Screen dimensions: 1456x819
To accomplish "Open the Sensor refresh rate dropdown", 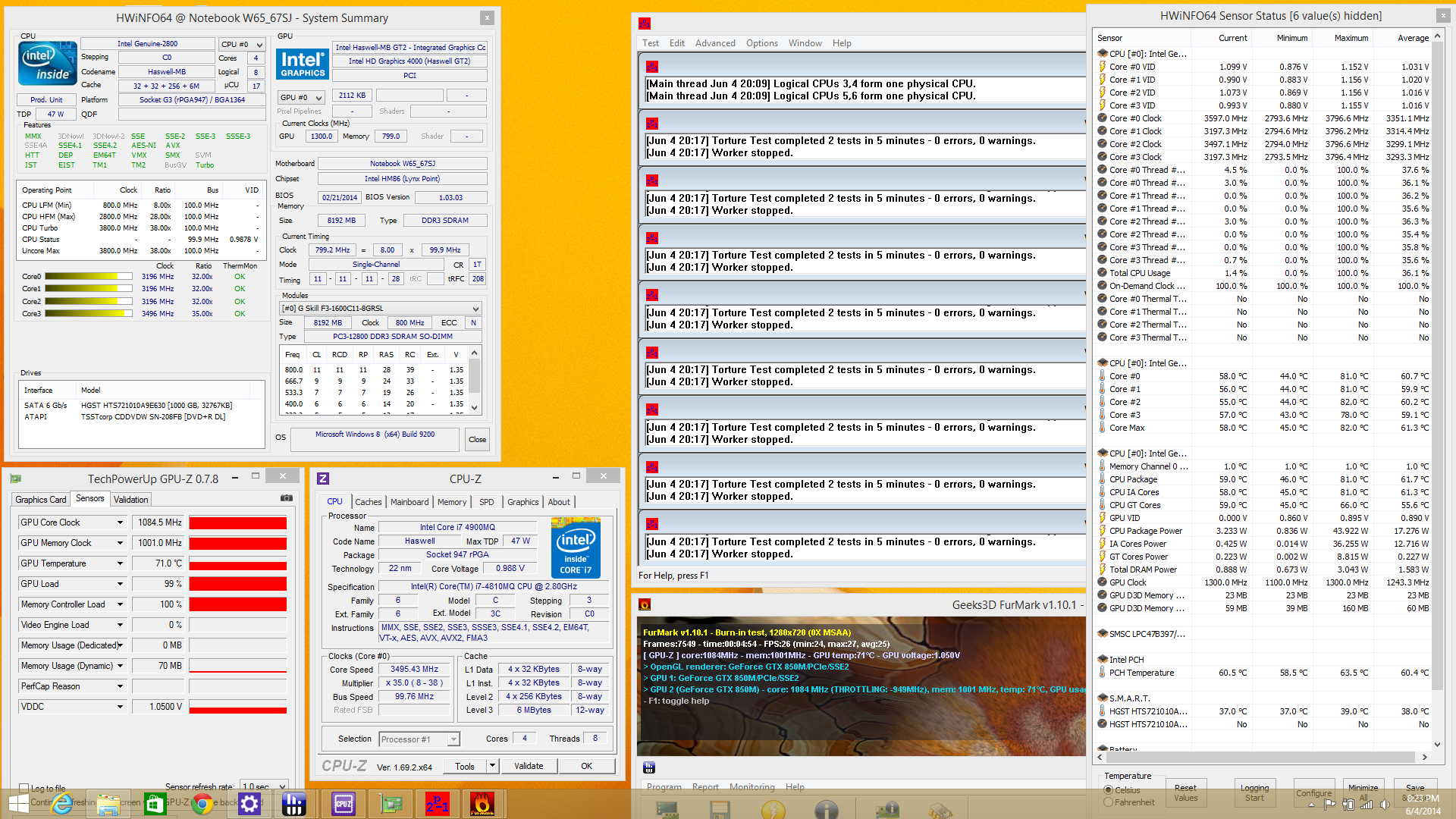I will click(x=265, y=786).
